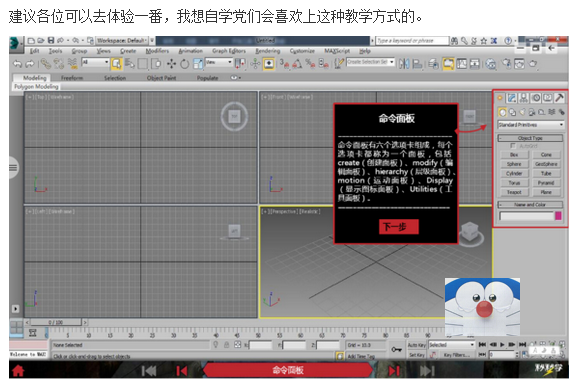Toggle the Auto Key button

click(417, 345)
